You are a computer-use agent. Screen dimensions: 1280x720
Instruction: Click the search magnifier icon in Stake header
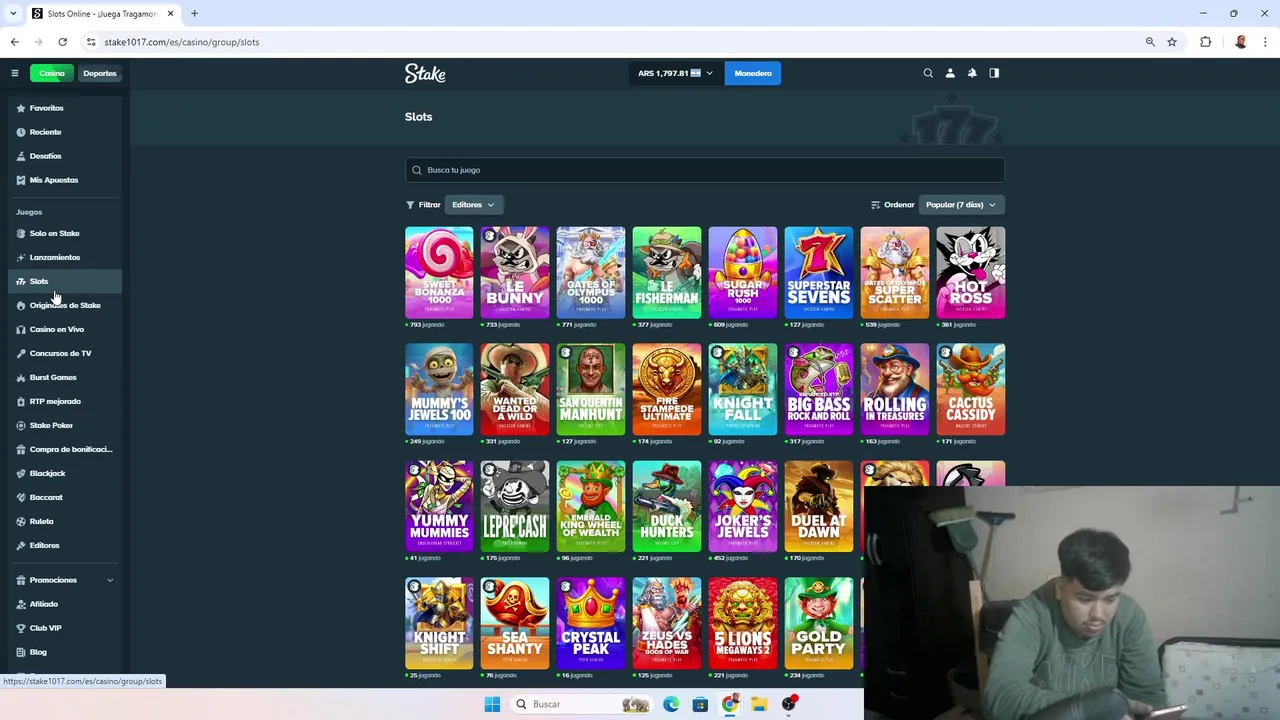click(928, 73)
